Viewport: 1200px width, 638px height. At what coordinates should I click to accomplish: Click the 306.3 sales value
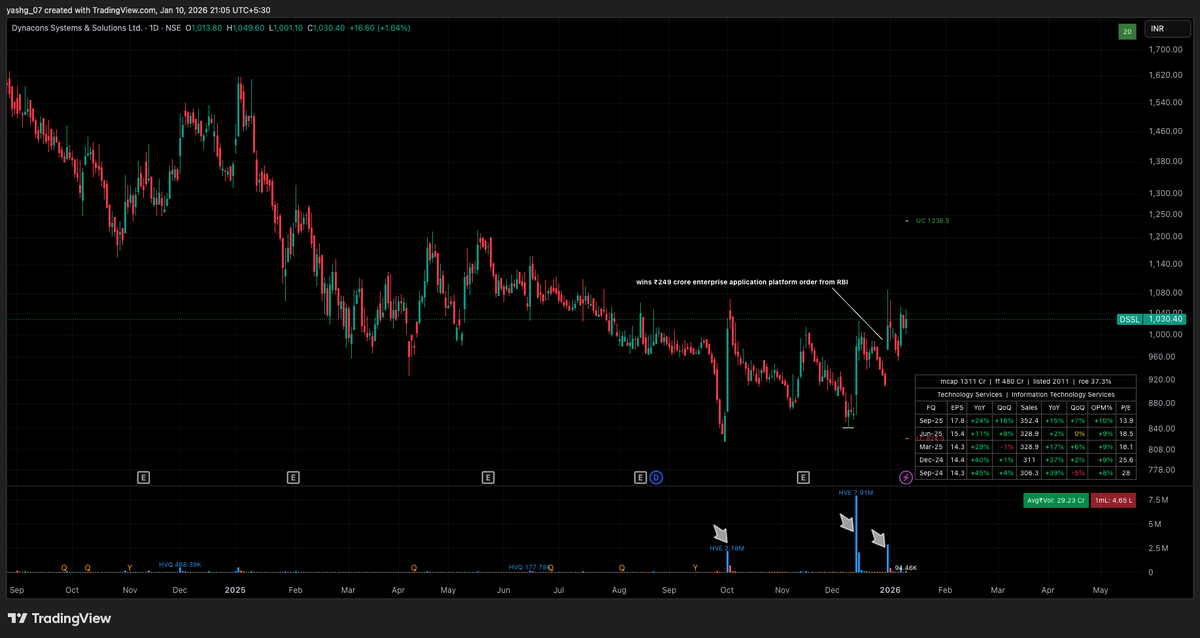pos(1029,473)
